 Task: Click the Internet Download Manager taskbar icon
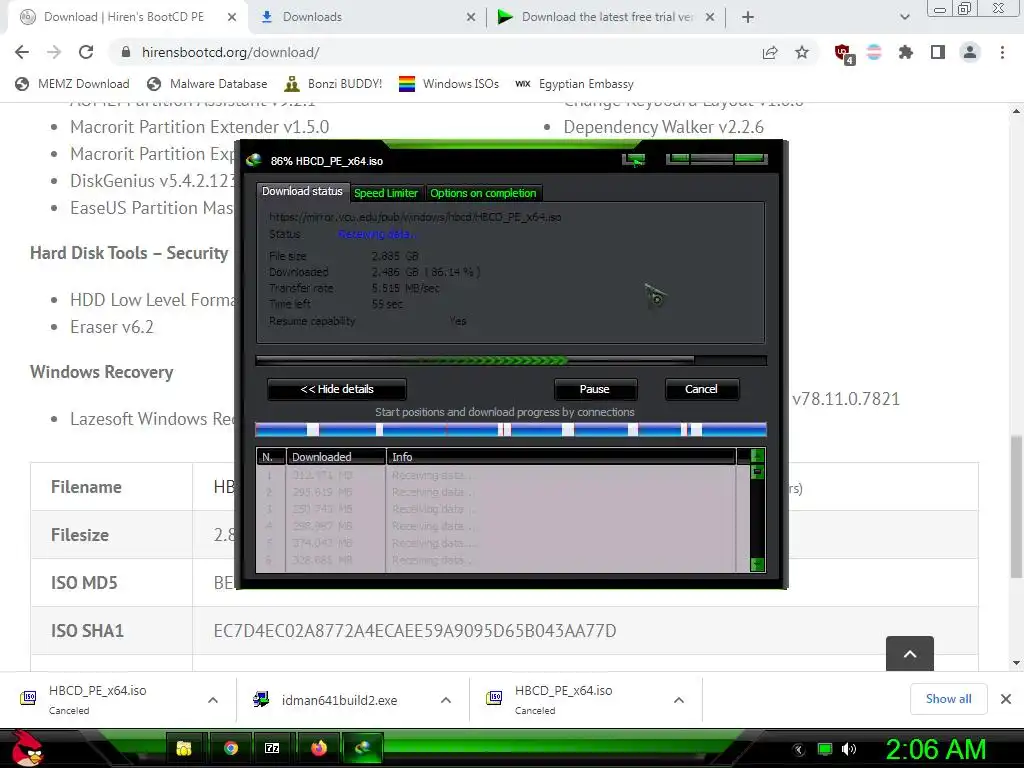click(x=363, y=748)
